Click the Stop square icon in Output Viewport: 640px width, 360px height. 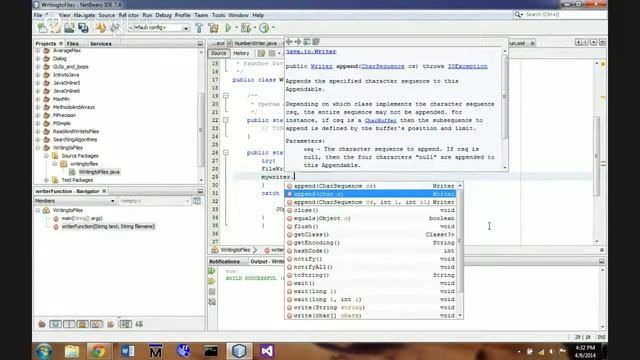point(212,291)
